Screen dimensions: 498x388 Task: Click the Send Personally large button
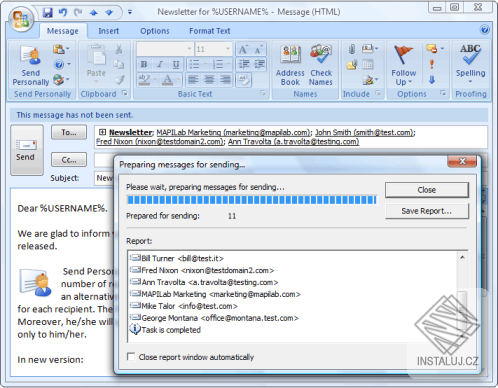(31, 65)
